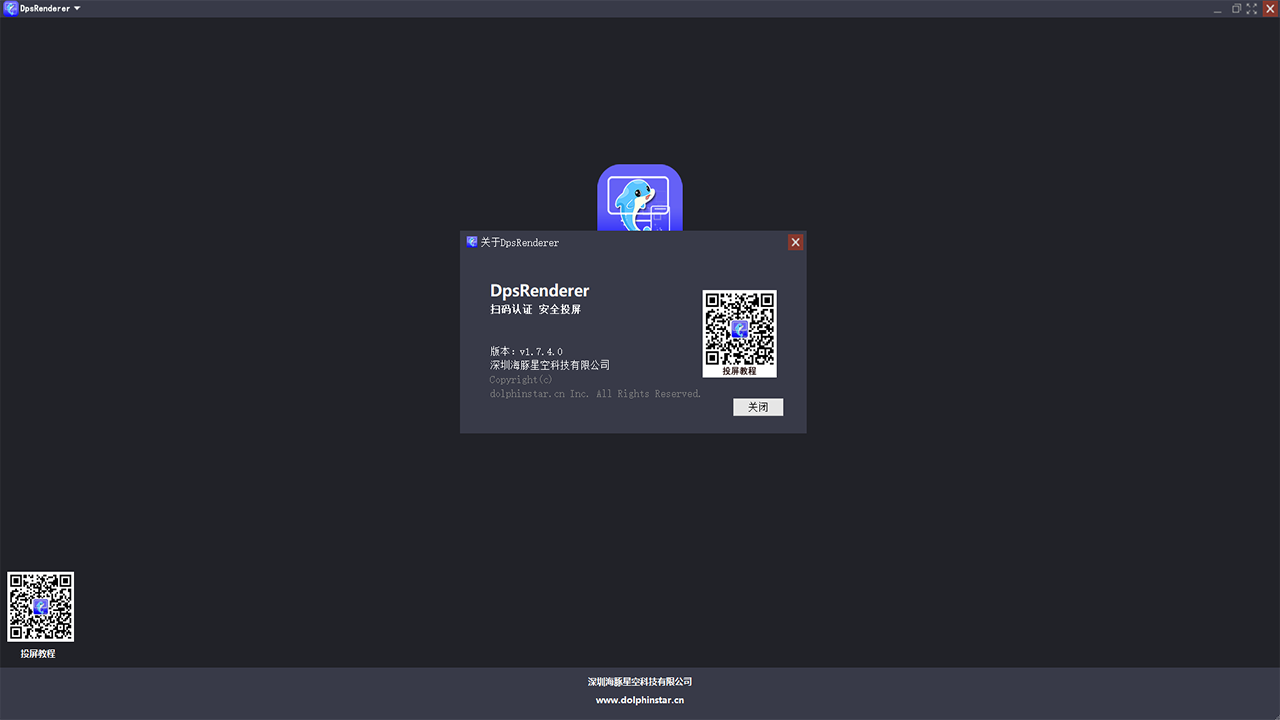Open the DpsRenderer title bar menu

click(x=45, y=8)
